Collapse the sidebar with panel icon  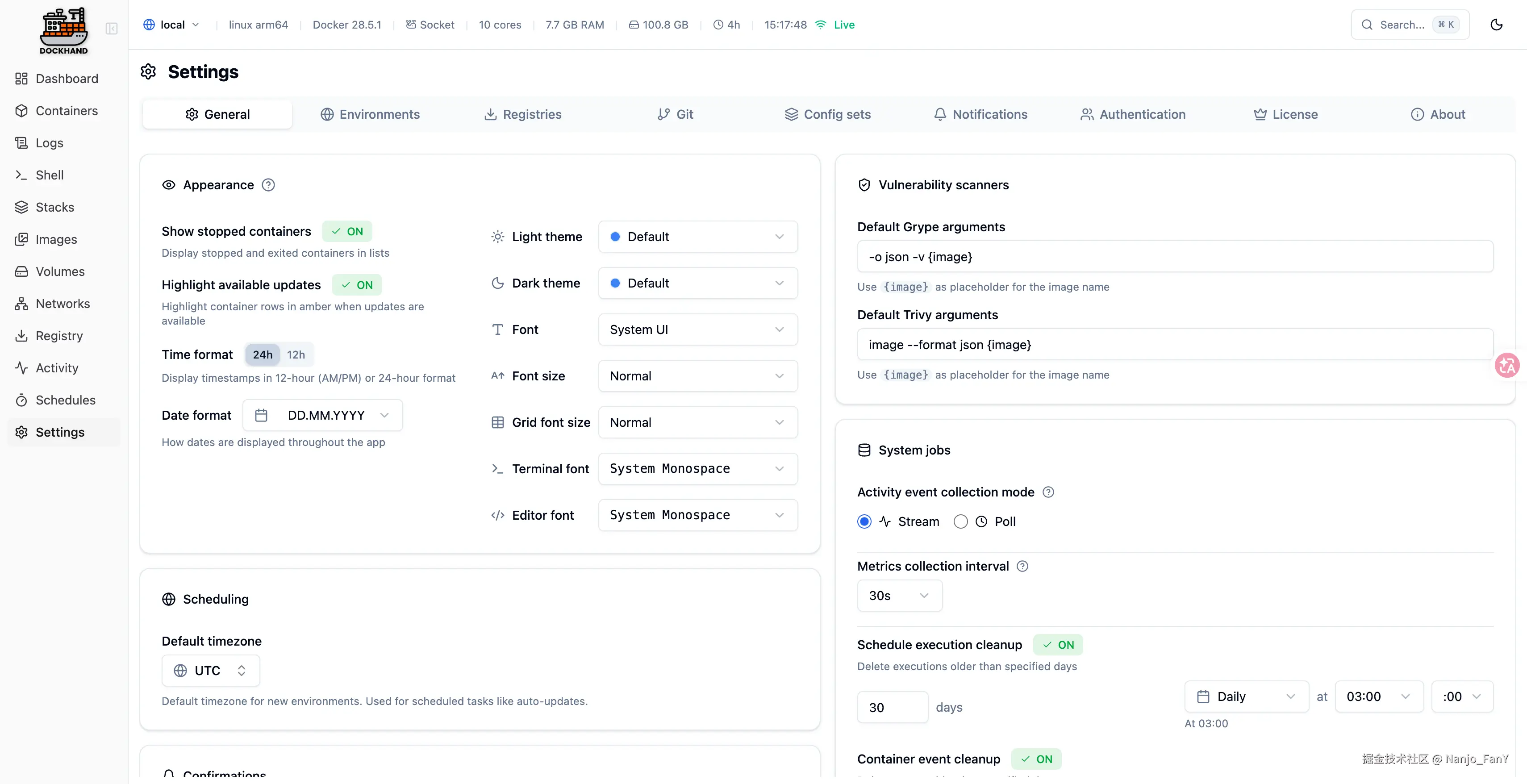point(112,29)
